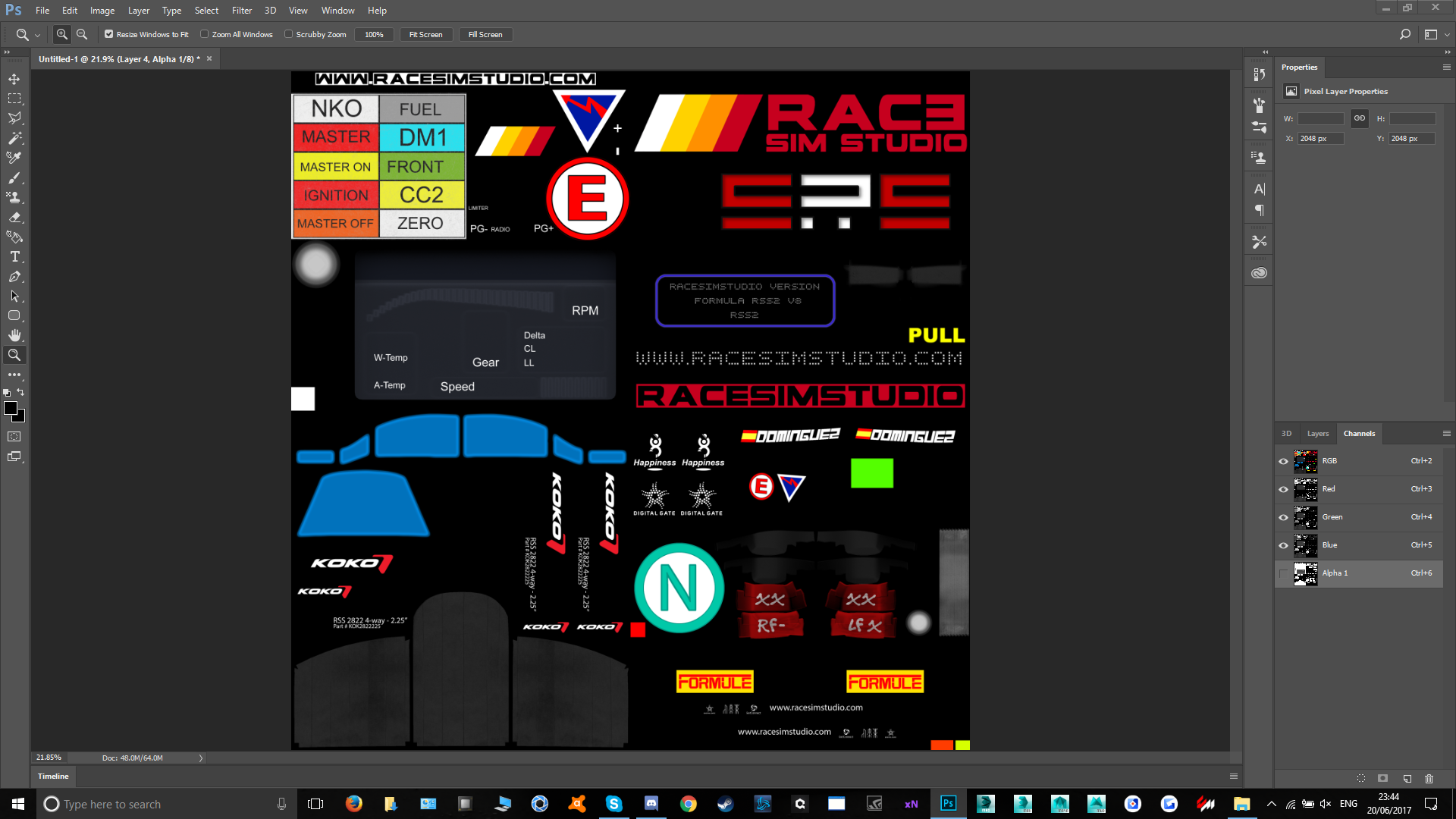Click the Zoom In option button
Viewport: 1456px width, 819px height.
point(62,34)
